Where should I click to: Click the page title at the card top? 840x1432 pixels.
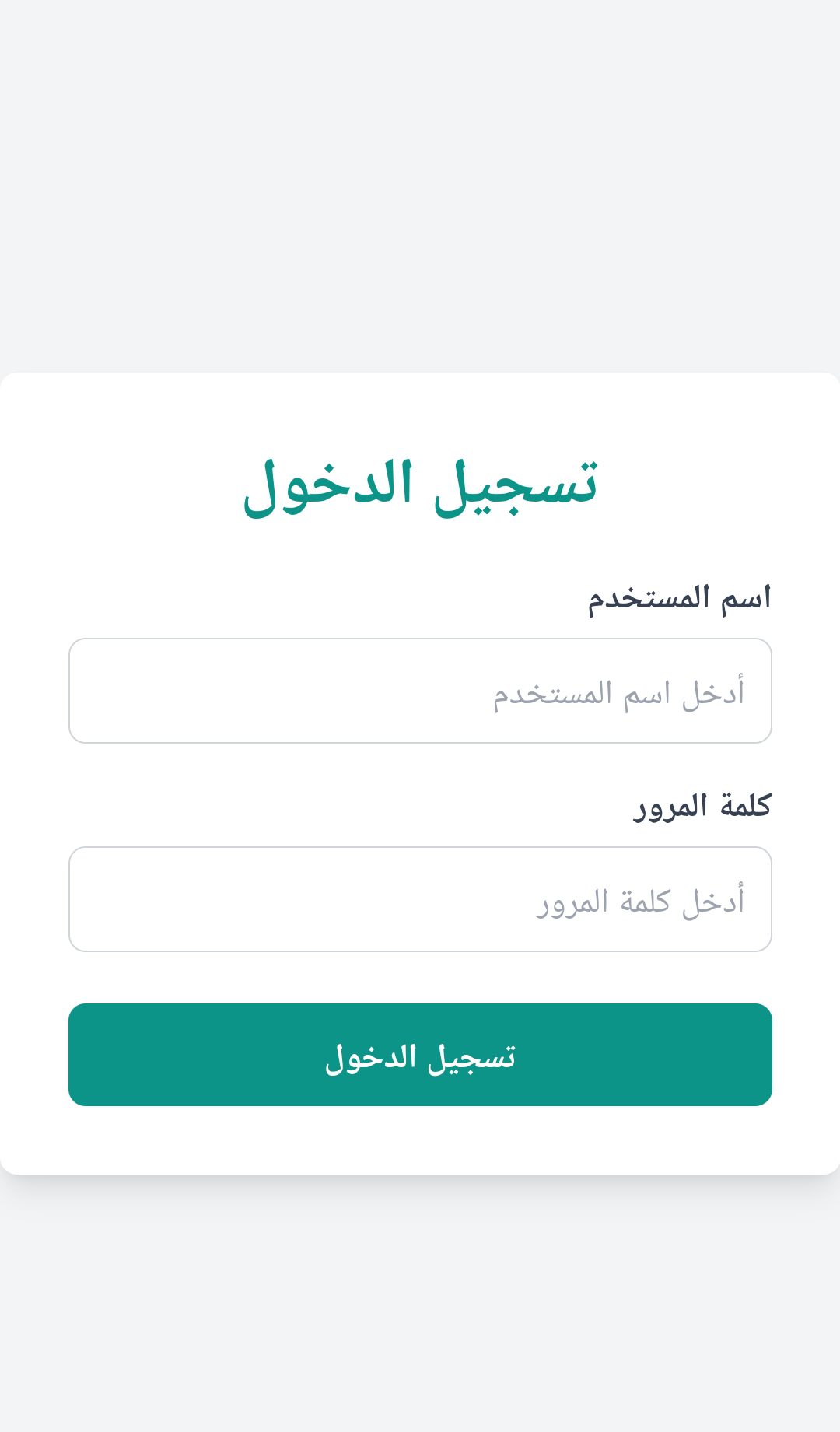[x=420, y=485]
